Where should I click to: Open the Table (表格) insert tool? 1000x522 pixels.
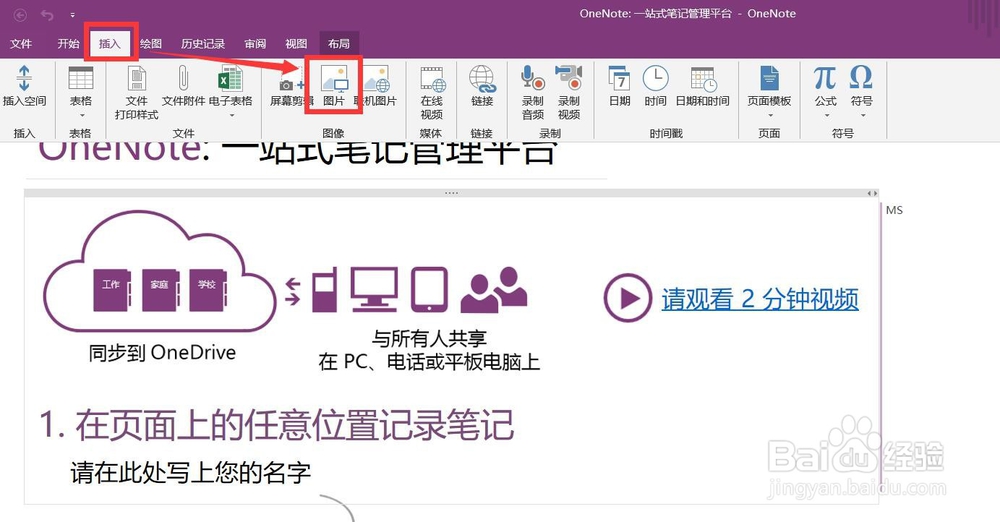[x=81, y=86]
